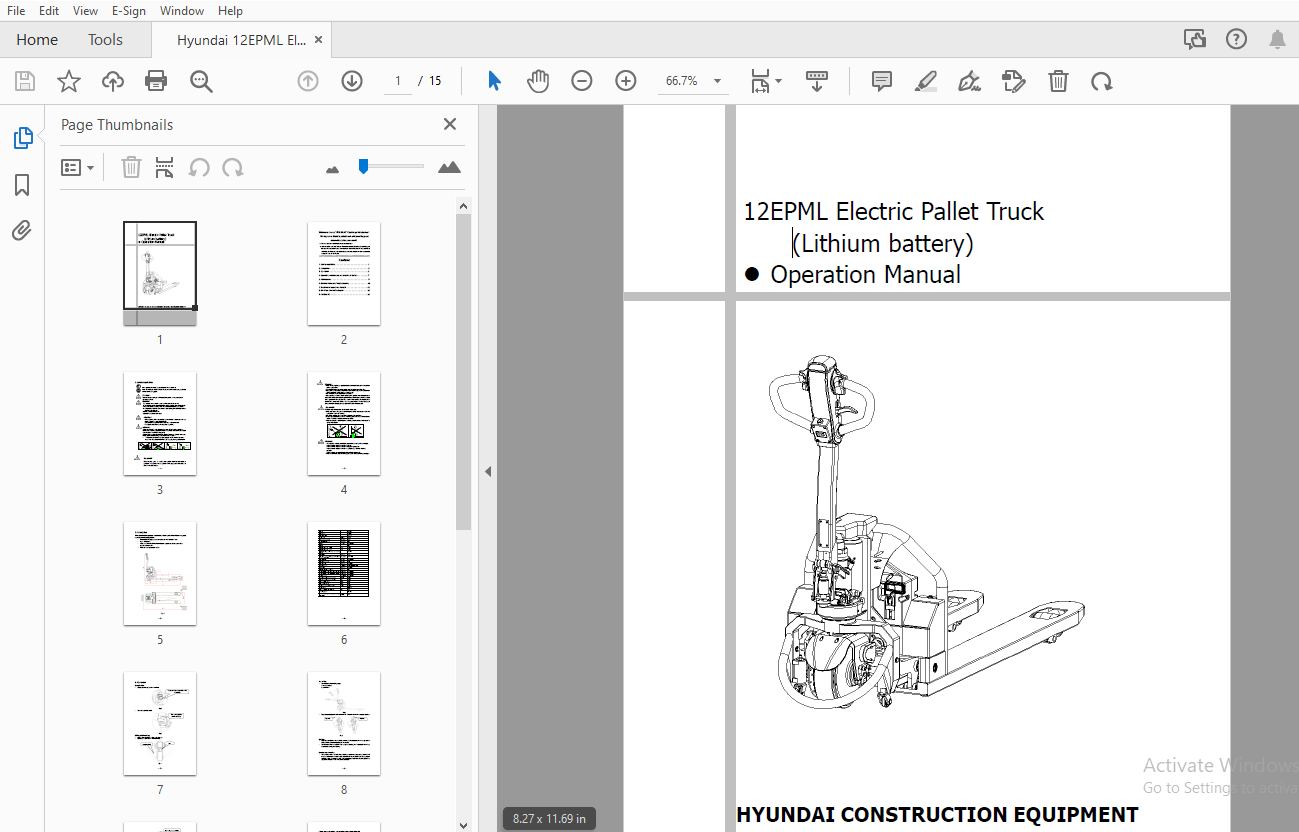This screenshot has height=832, width=1299.
Task: Switch to the Home tab
Action: [x=37, y=40]
